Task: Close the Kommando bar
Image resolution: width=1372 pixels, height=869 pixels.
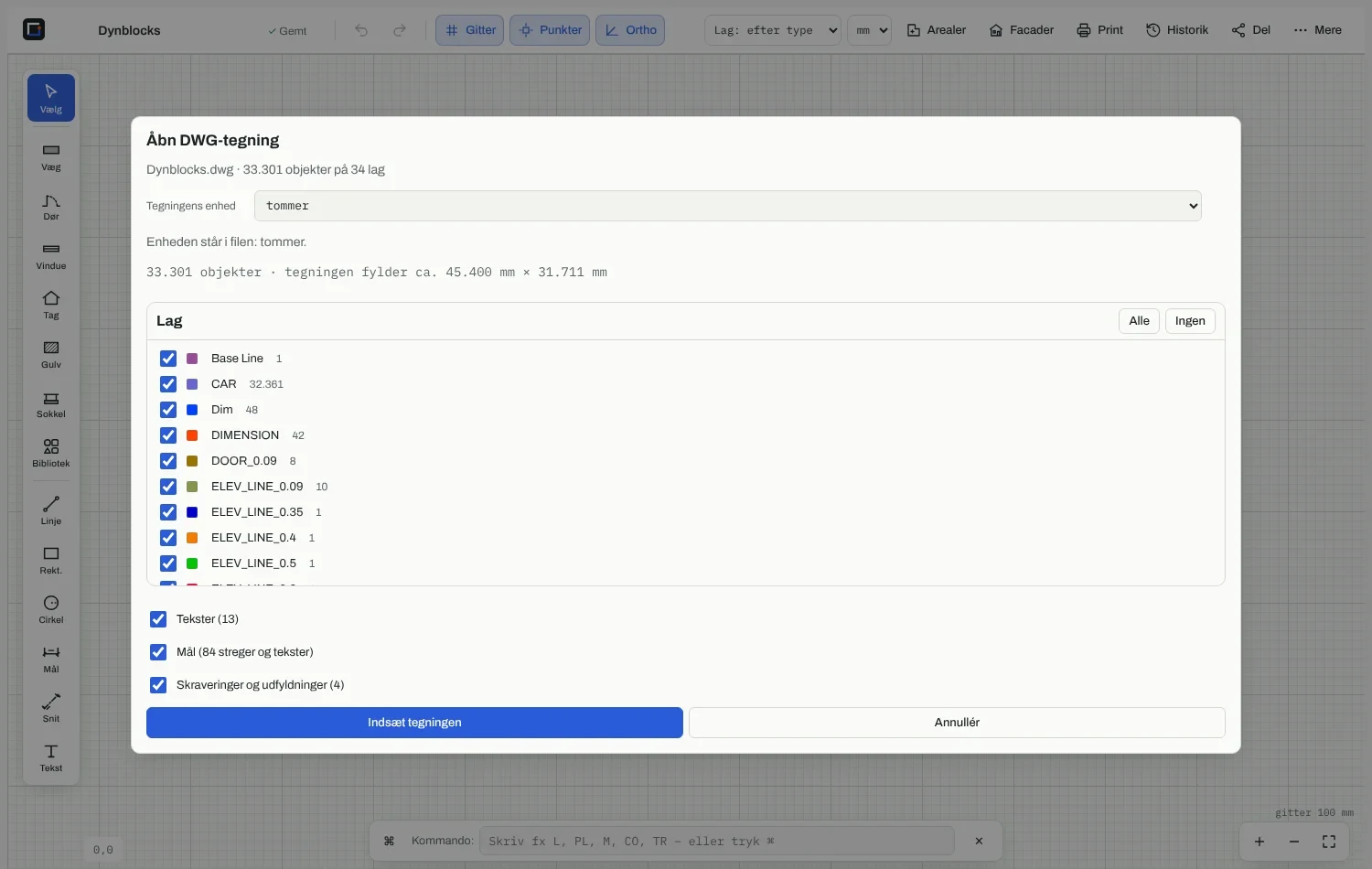Action: [979, 841]
